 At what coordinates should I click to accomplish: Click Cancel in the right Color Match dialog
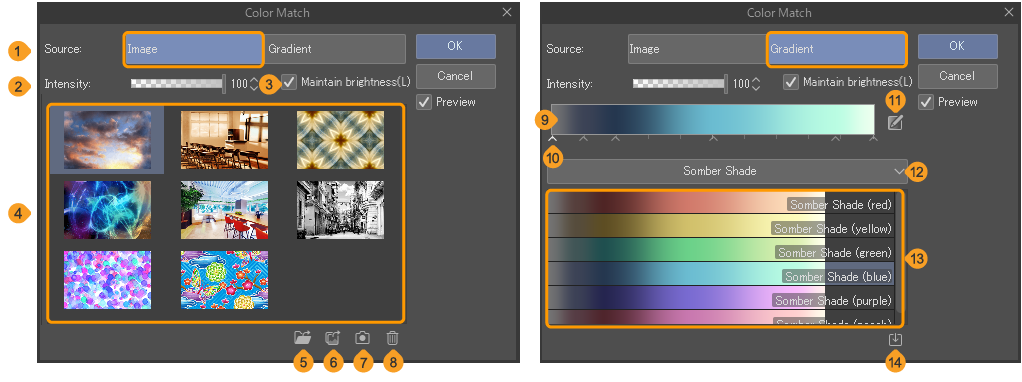[957, 76]
